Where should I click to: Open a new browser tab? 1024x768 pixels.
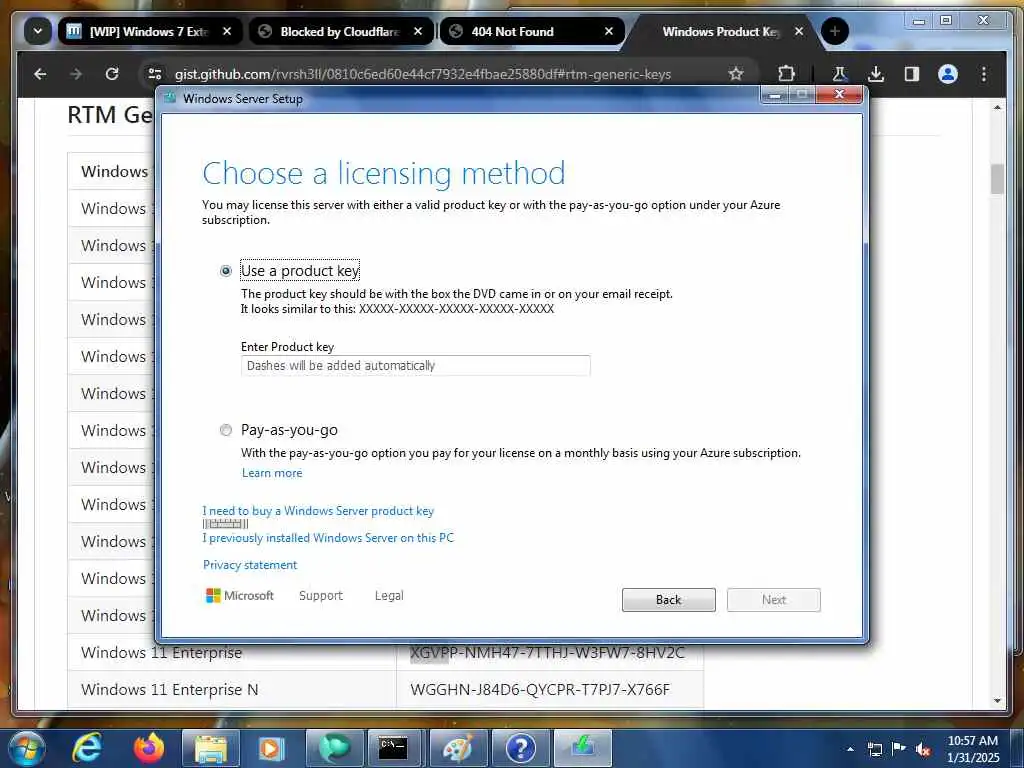click(x=835, y=31)
